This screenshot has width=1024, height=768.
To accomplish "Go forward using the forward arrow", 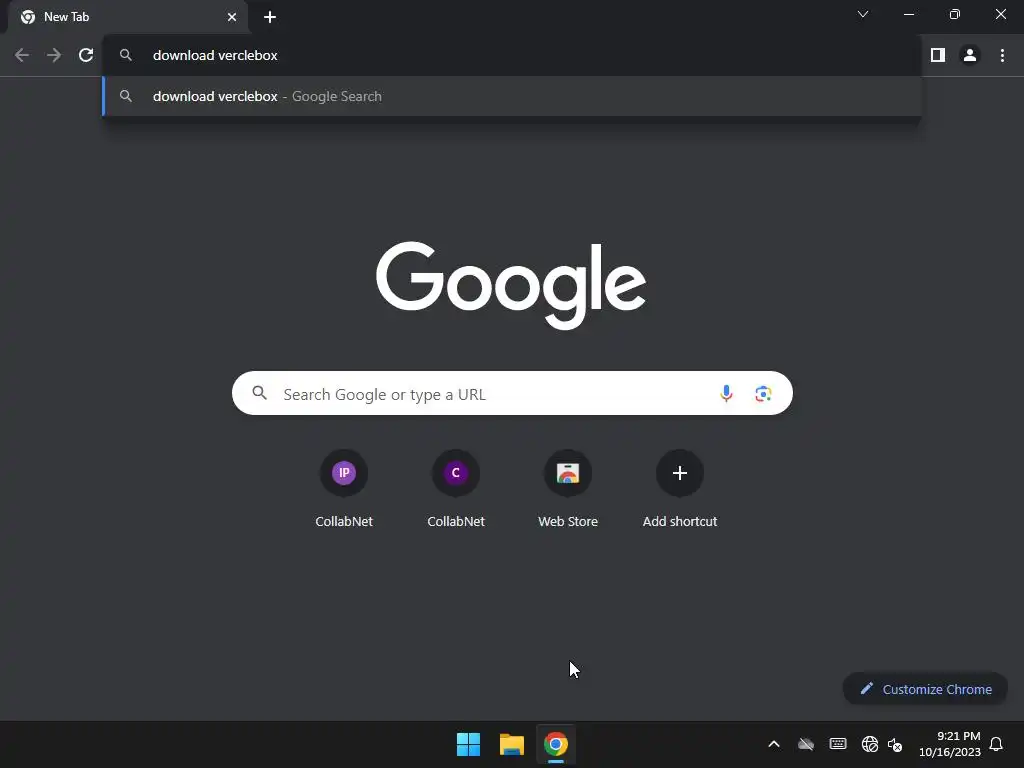I will pos(54,56).
